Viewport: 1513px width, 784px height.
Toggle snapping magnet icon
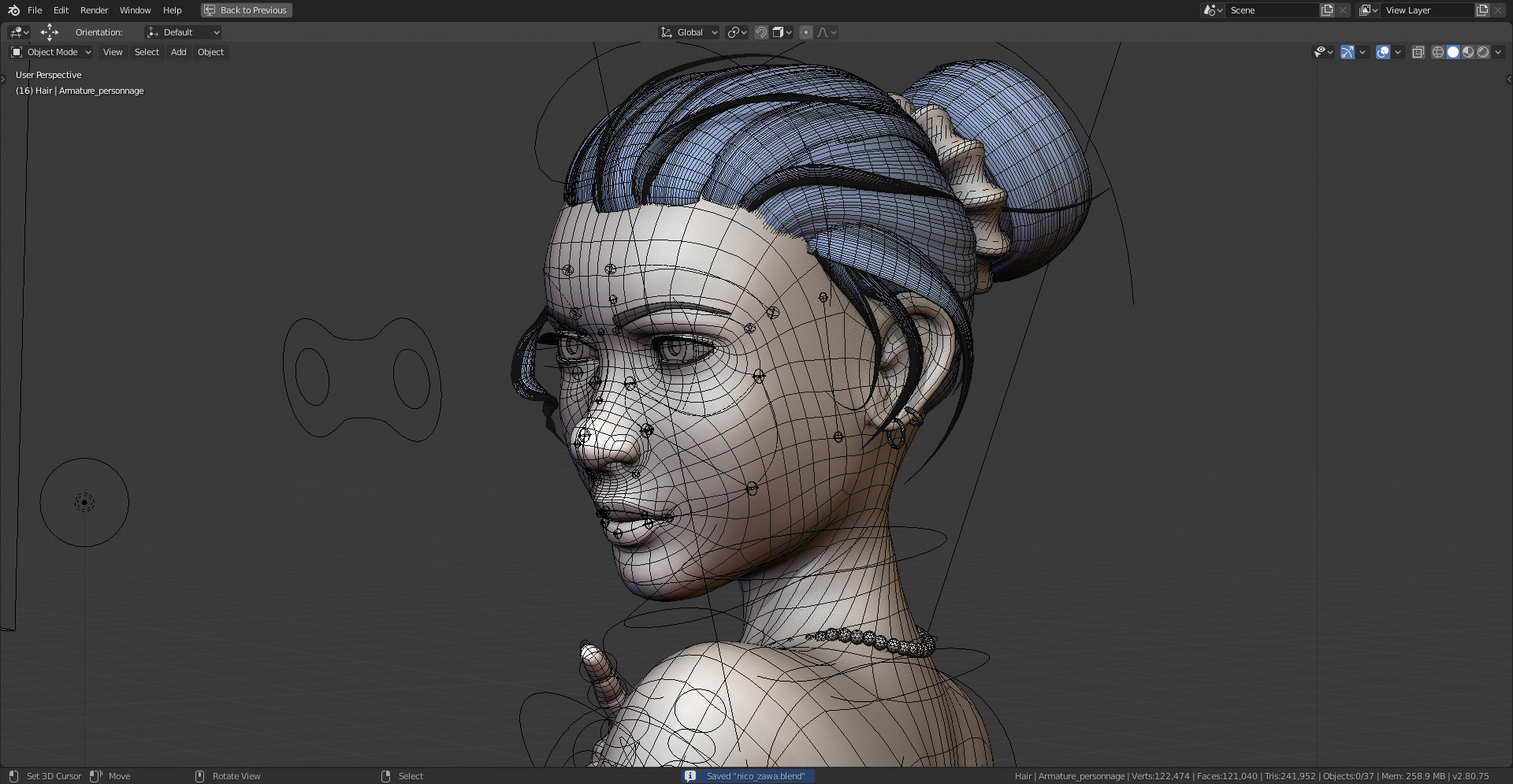(761, 32)
